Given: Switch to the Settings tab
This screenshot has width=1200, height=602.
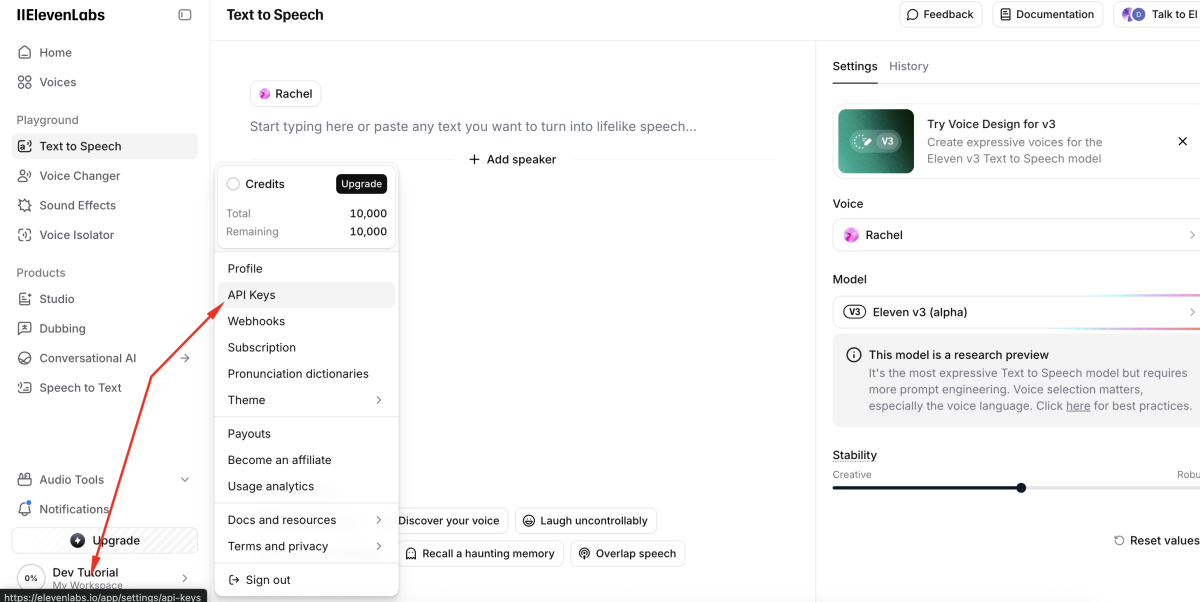Looking at the screenshot, I should 855,66.
